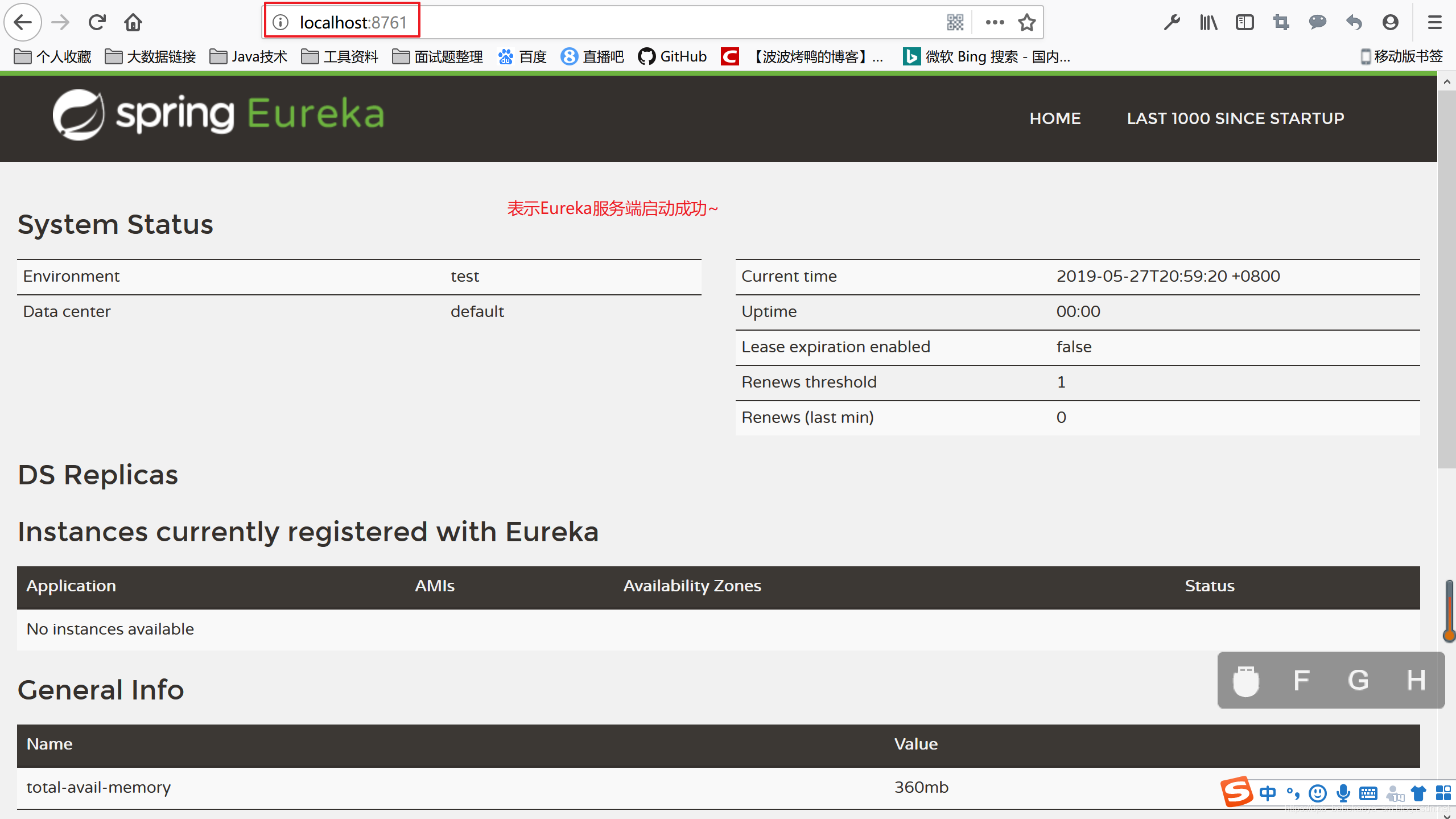Click the thermometer widget at right edge
The height and width of the screenshot is (819, 1456).
(x=1449, y=612)
